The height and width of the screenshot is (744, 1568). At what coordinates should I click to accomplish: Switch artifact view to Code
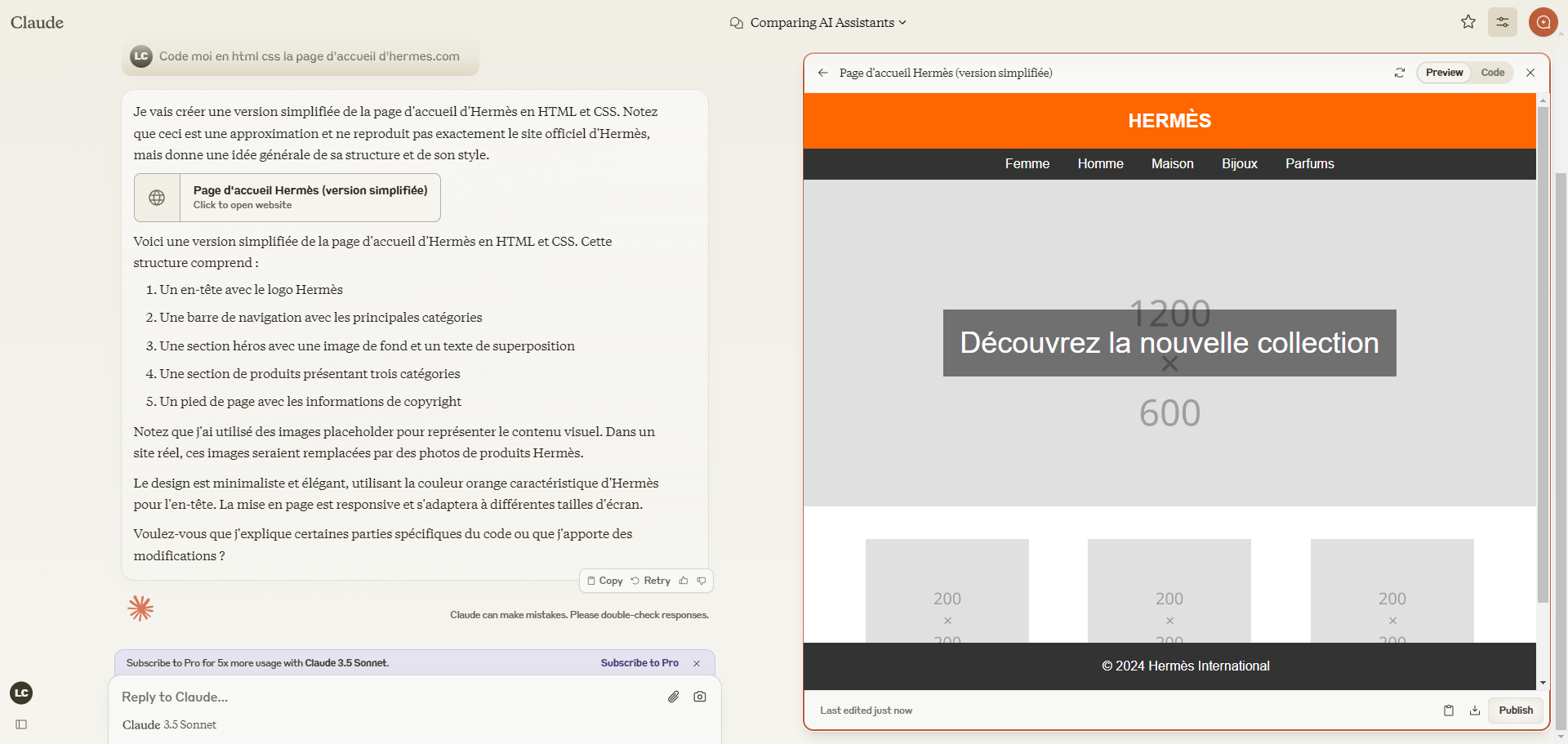[1493, 73]
